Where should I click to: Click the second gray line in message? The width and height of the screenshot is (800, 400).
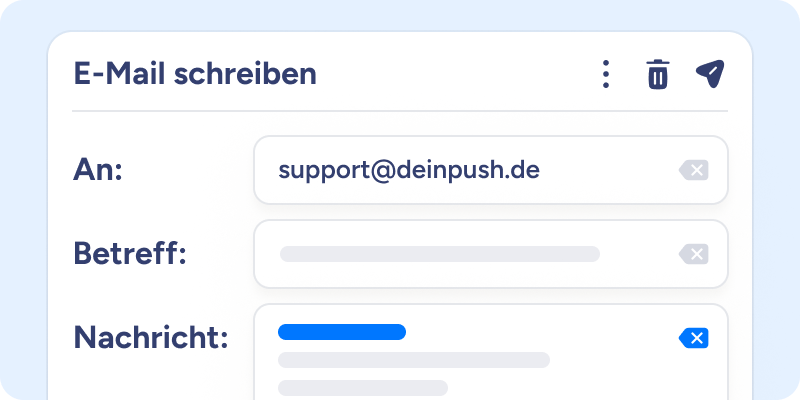414,360
